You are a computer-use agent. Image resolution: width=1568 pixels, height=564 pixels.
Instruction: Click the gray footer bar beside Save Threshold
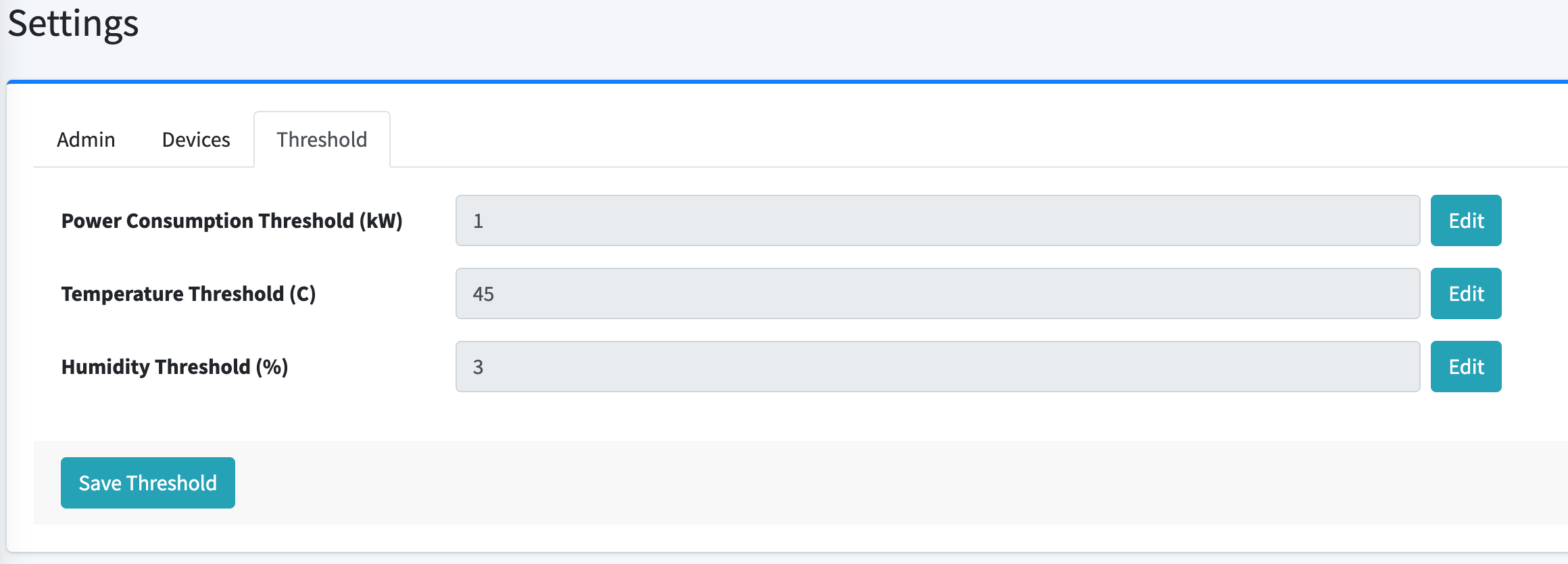879,483
